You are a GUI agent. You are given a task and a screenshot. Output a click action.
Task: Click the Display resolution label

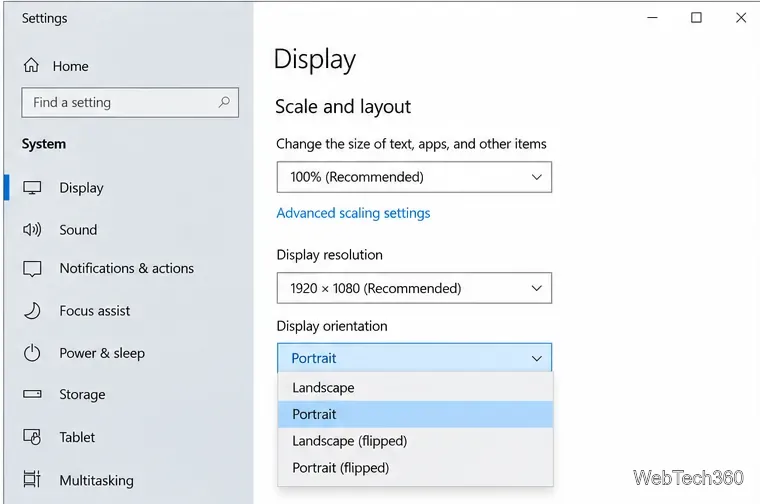[329, 255]
